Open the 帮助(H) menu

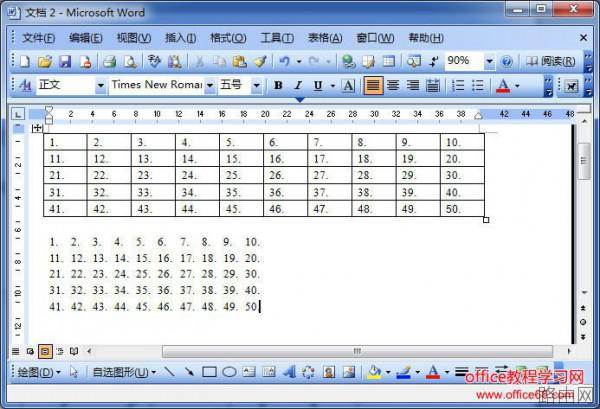(x=426, y=38)
